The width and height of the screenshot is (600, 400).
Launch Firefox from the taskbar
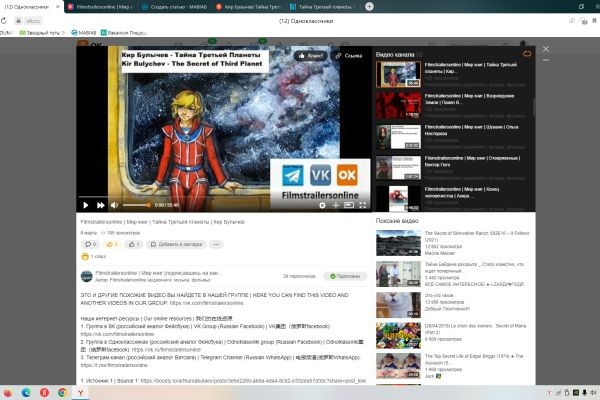(x=8, y=393)
